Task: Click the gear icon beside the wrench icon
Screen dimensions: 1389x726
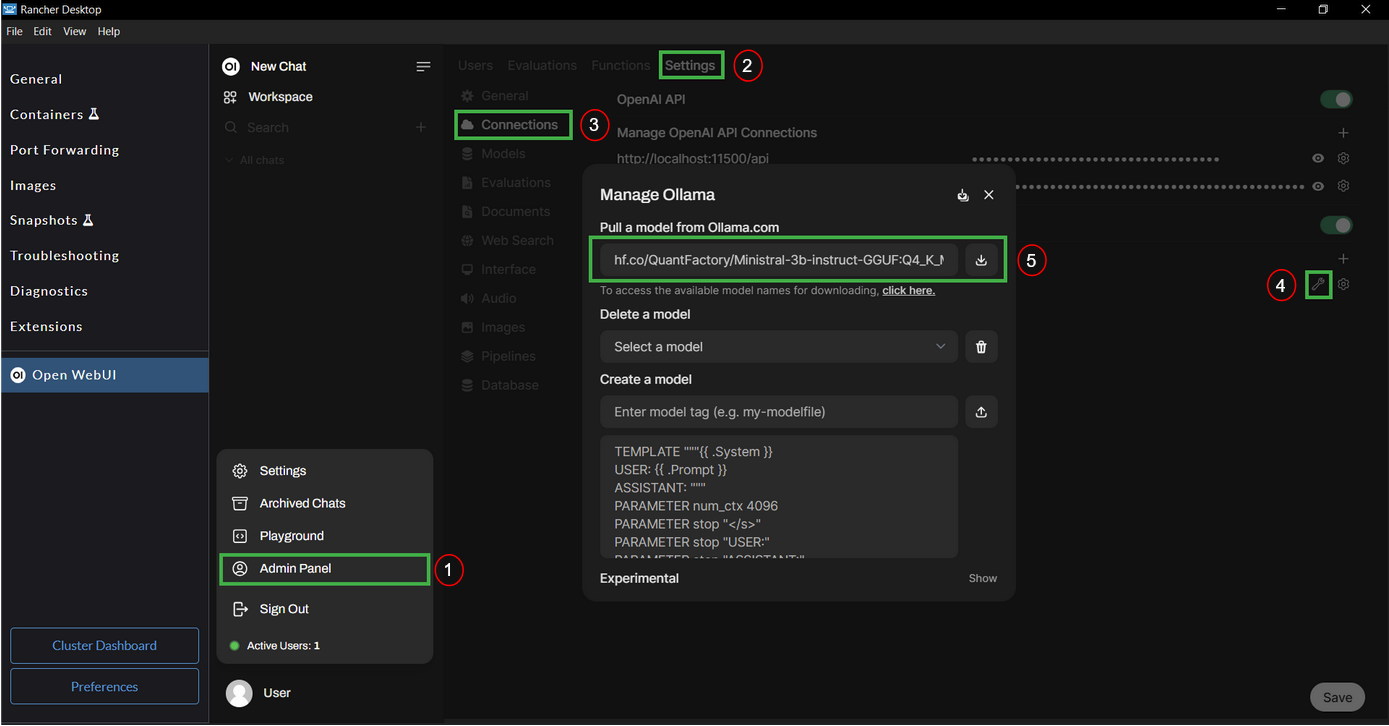Action: coord(1344,284)
